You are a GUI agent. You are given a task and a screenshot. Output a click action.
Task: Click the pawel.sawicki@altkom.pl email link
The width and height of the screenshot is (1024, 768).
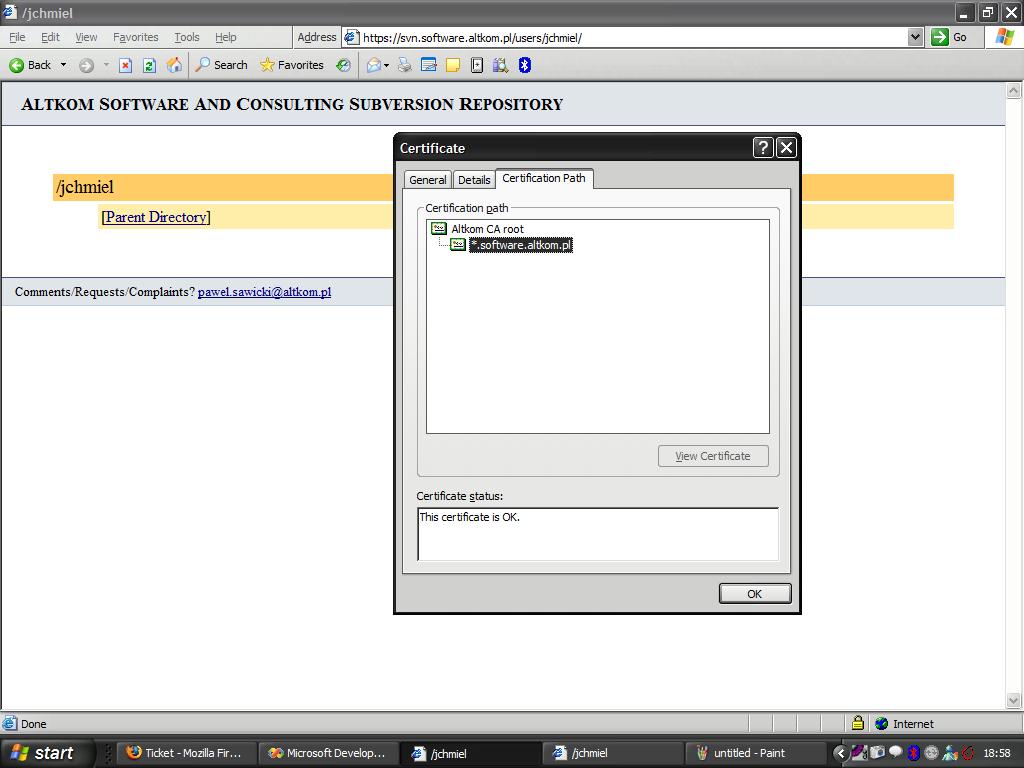click(x=264, y=292)
